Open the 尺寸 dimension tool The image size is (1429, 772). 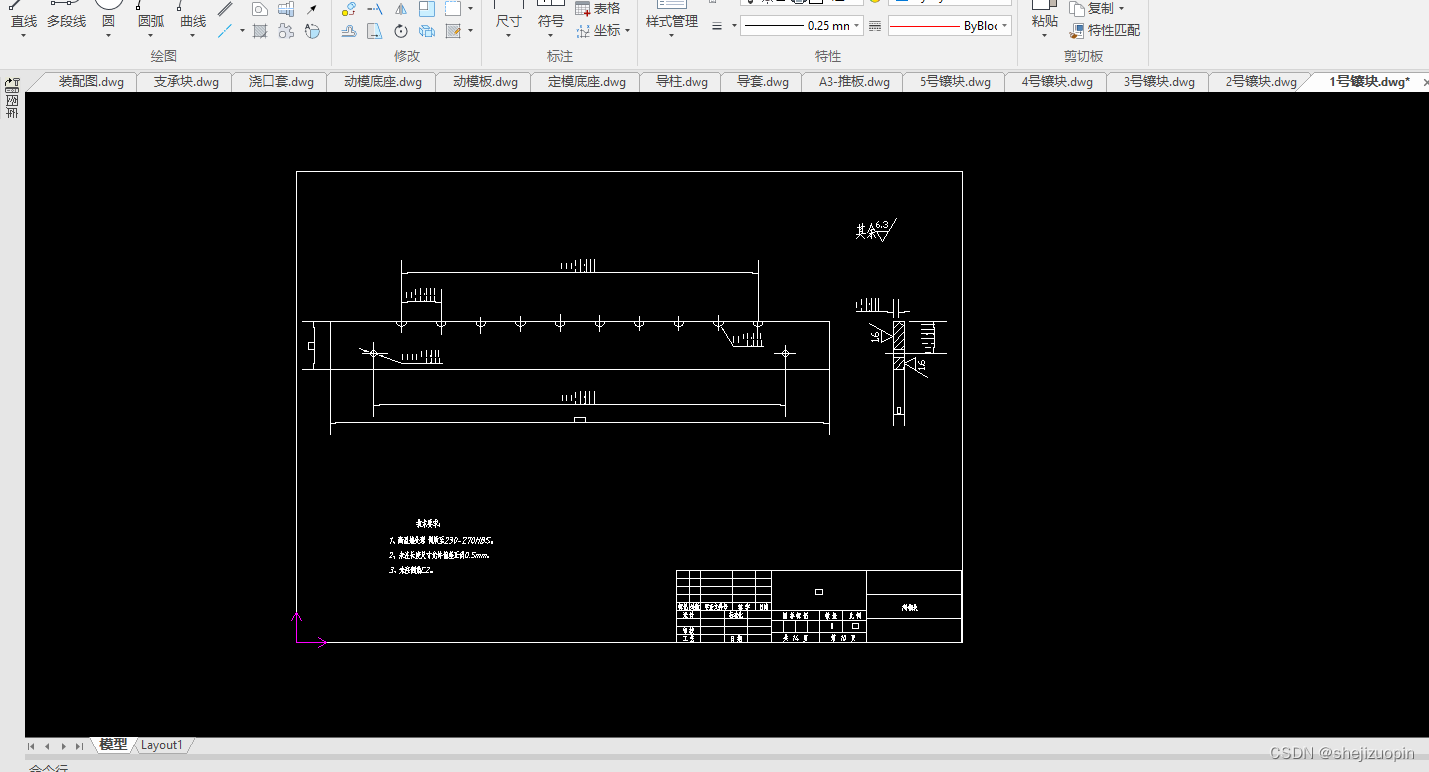(x=509, y=21)
